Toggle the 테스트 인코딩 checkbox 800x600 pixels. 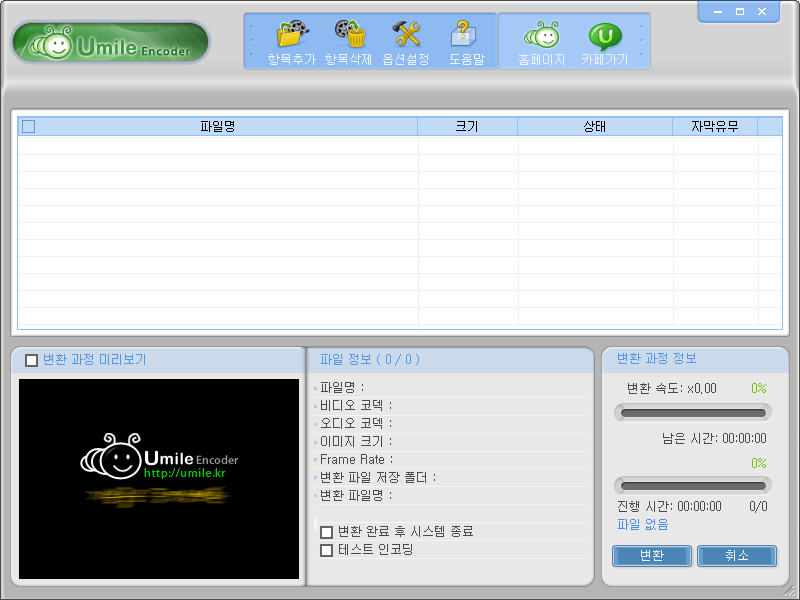tap(327, 551)
